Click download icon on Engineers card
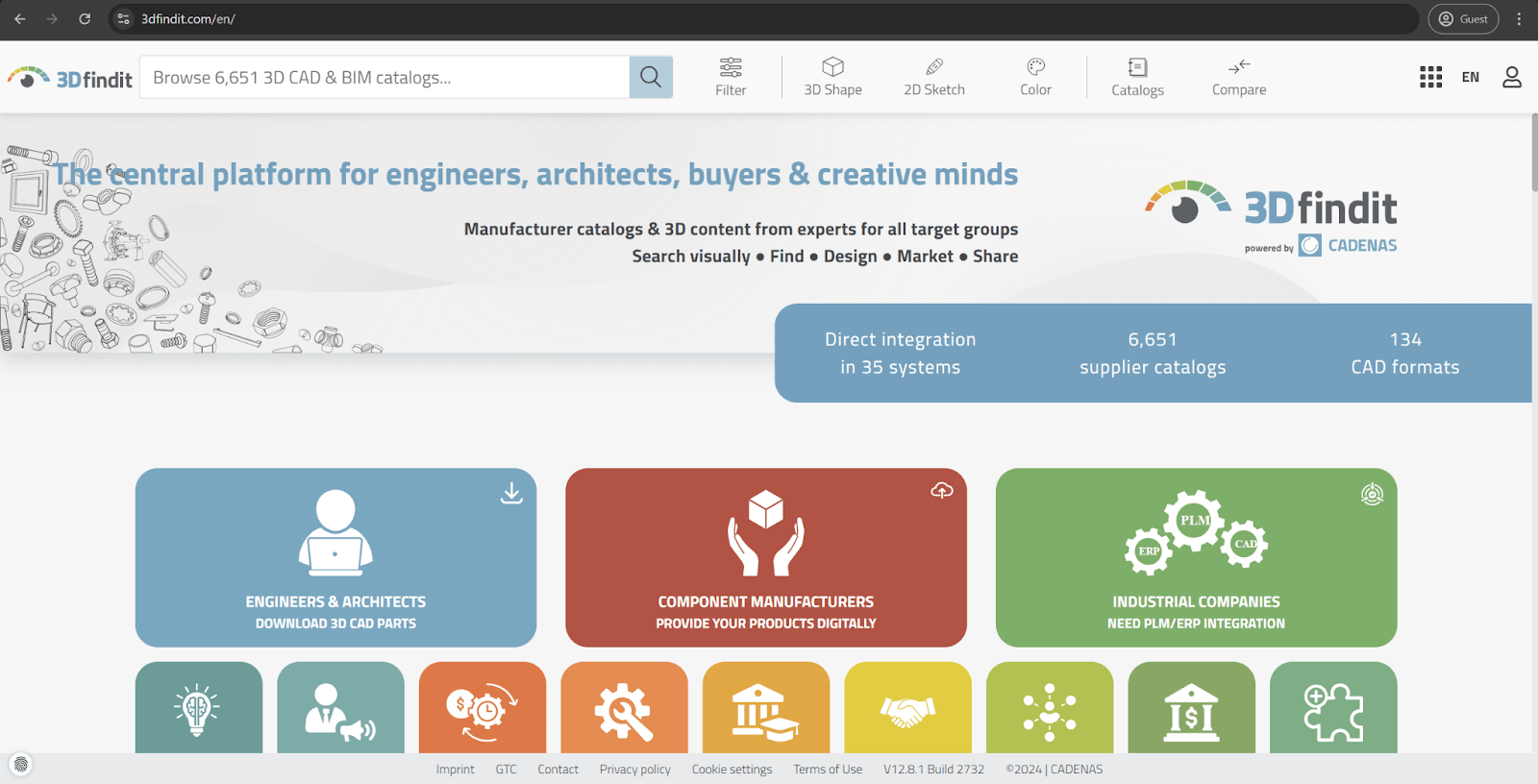 [511, 493]
